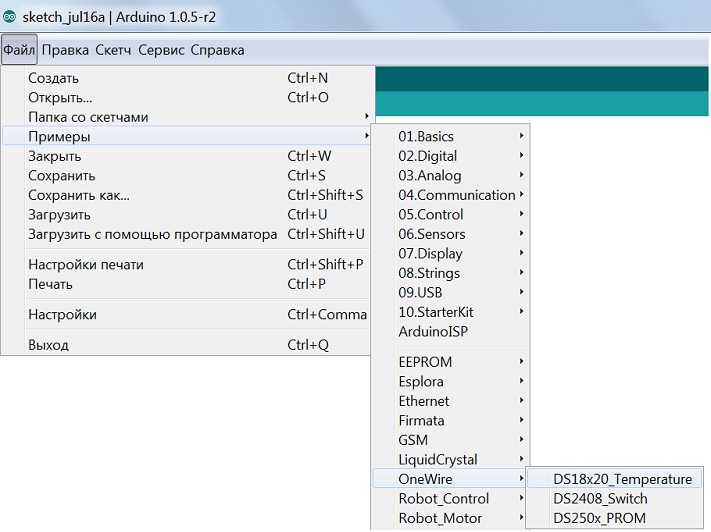Select Создать to create new sketch
The image size is (711, 532).
click(x=54, y=78)
